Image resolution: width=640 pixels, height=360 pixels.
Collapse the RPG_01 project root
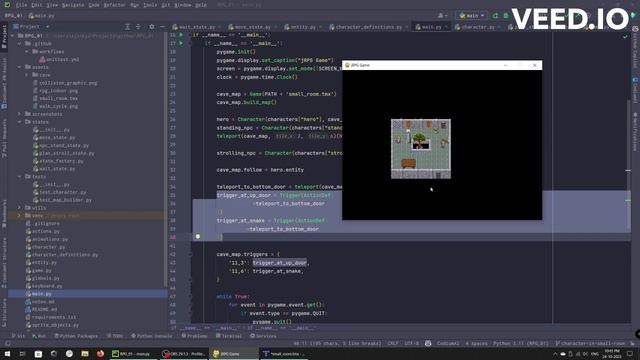tap(12, 36)
